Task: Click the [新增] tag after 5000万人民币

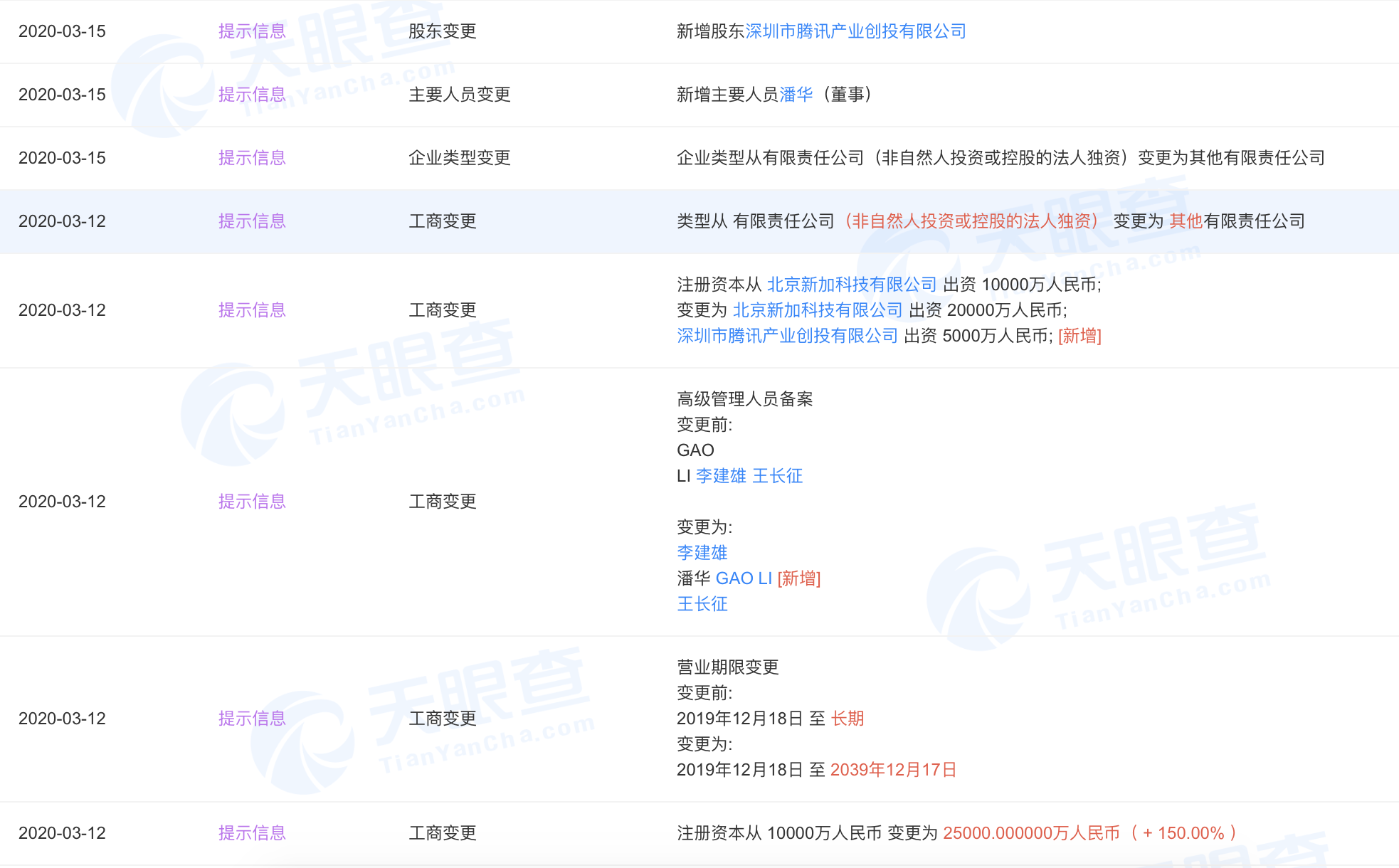Action: point(1079,336)
